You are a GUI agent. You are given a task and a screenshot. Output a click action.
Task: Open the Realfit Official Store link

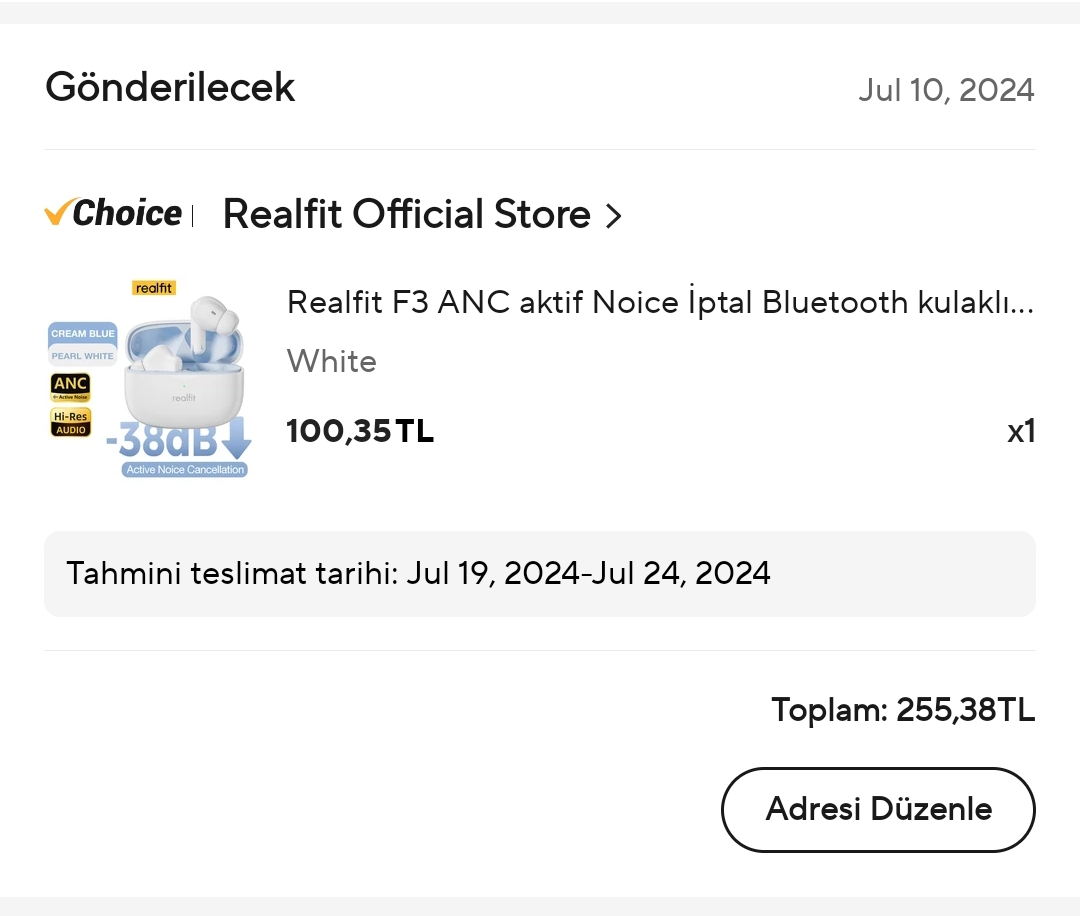[x=406, y=214]
